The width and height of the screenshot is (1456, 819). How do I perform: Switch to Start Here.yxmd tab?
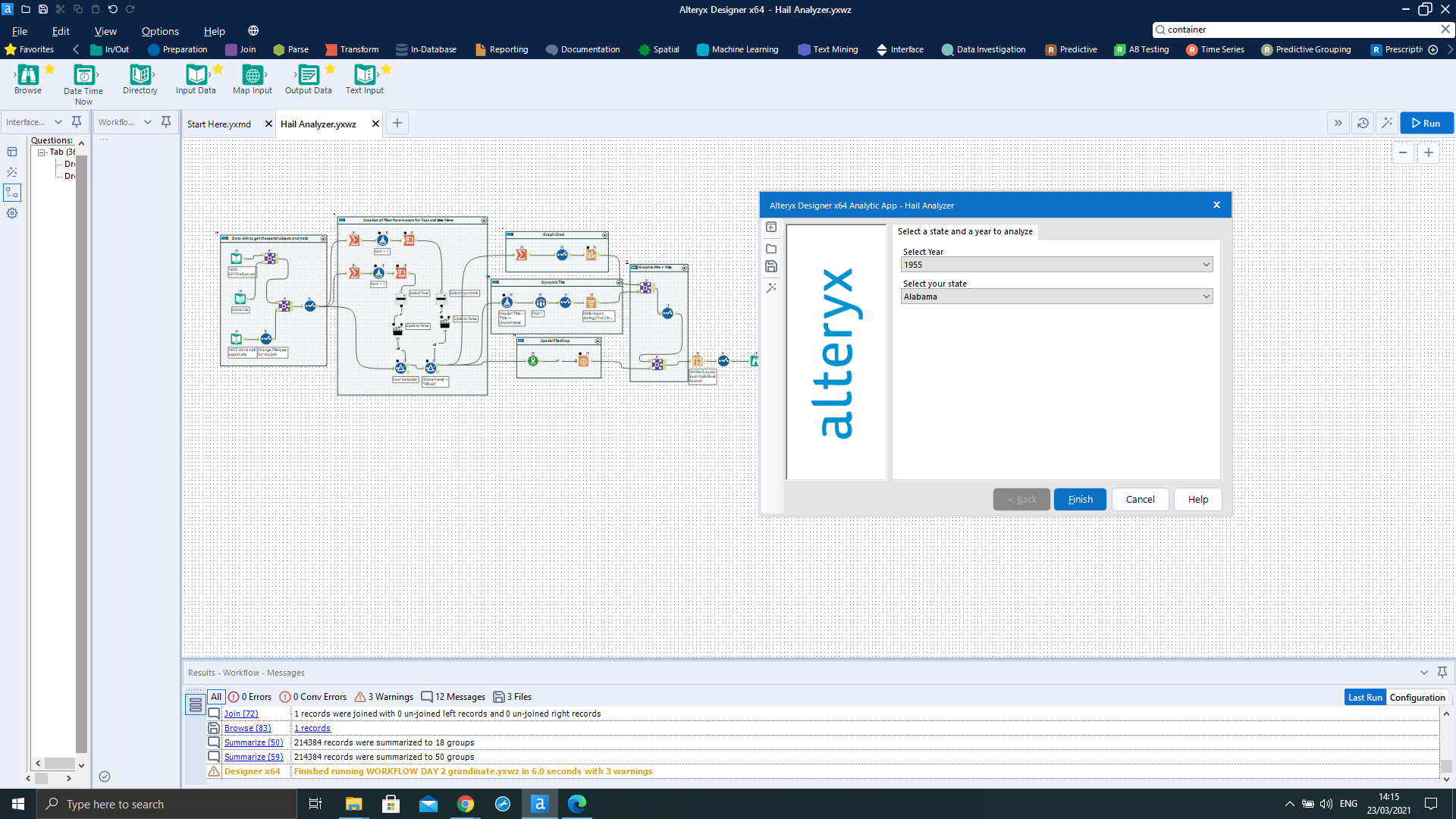(x=219, y=124)
